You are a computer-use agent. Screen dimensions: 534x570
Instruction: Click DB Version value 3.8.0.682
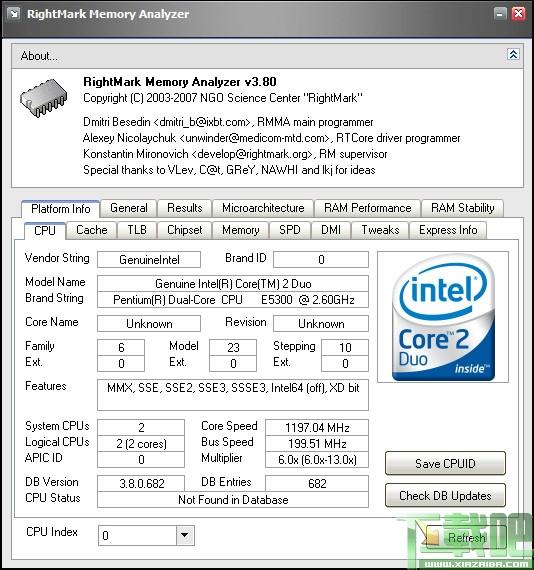[141, 483]
